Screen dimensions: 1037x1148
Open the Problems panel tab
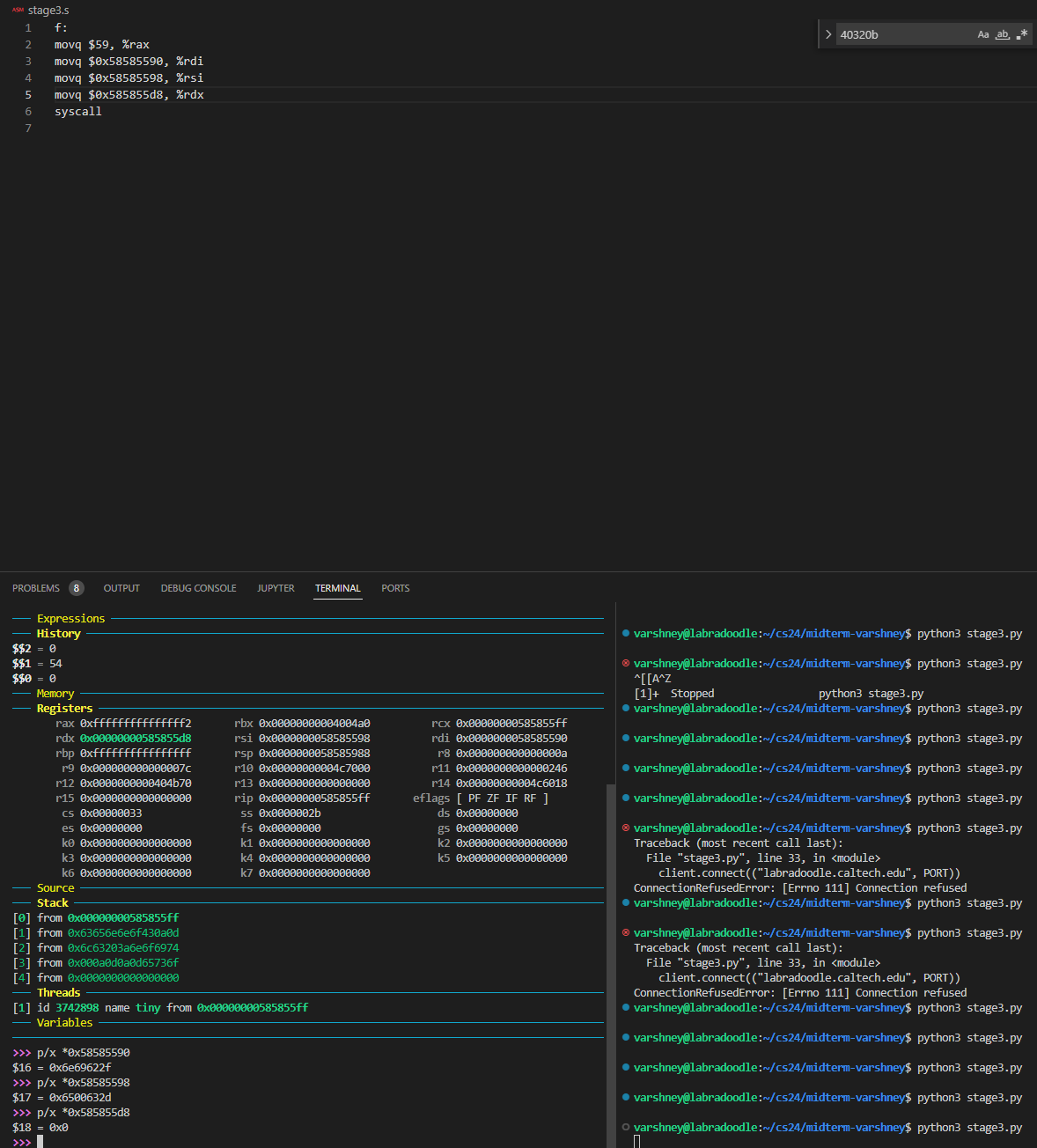click(x=36, y=588)
